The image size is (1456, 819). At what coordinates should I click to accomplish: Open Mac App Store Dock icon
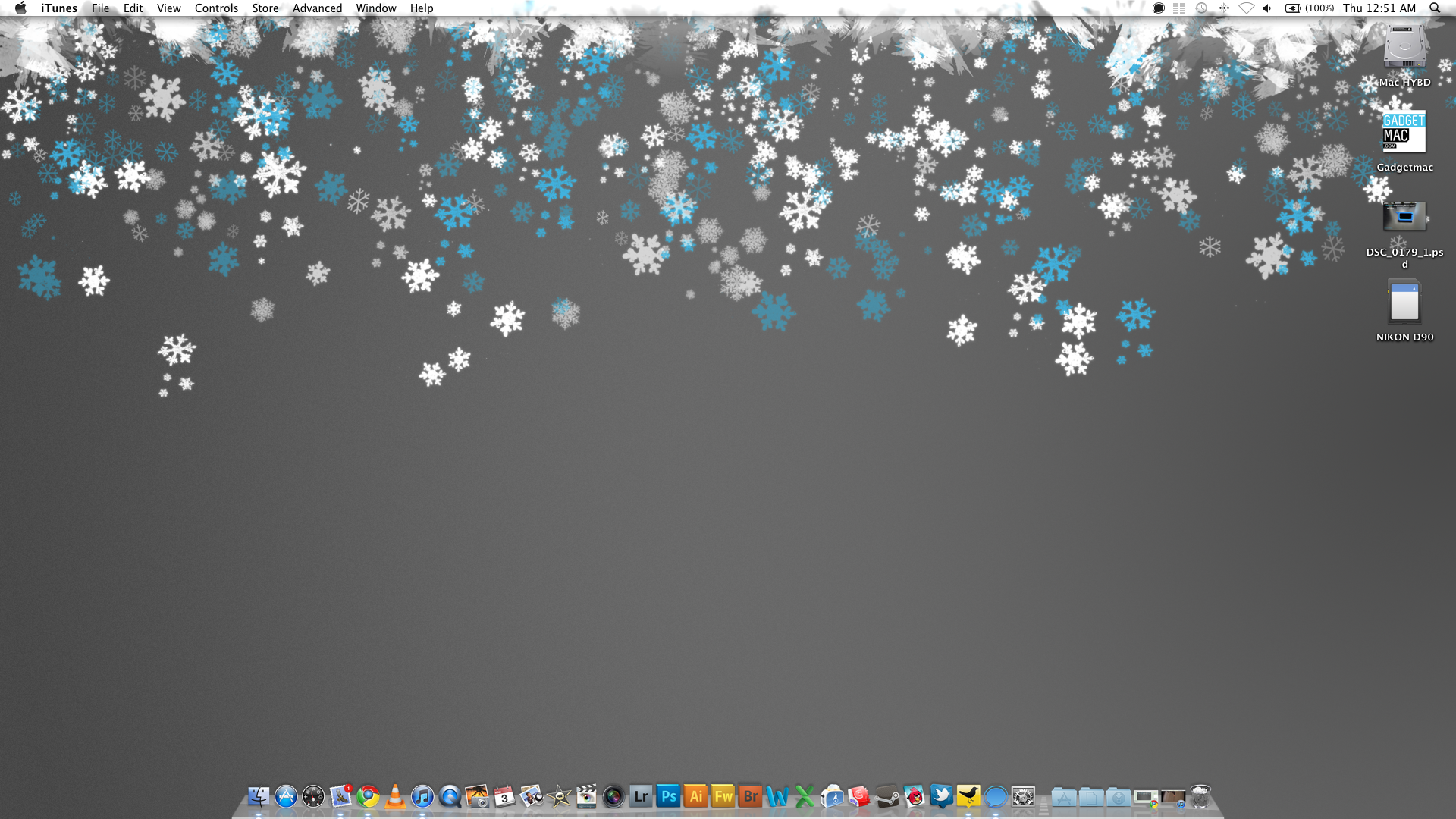coord(286,796)
